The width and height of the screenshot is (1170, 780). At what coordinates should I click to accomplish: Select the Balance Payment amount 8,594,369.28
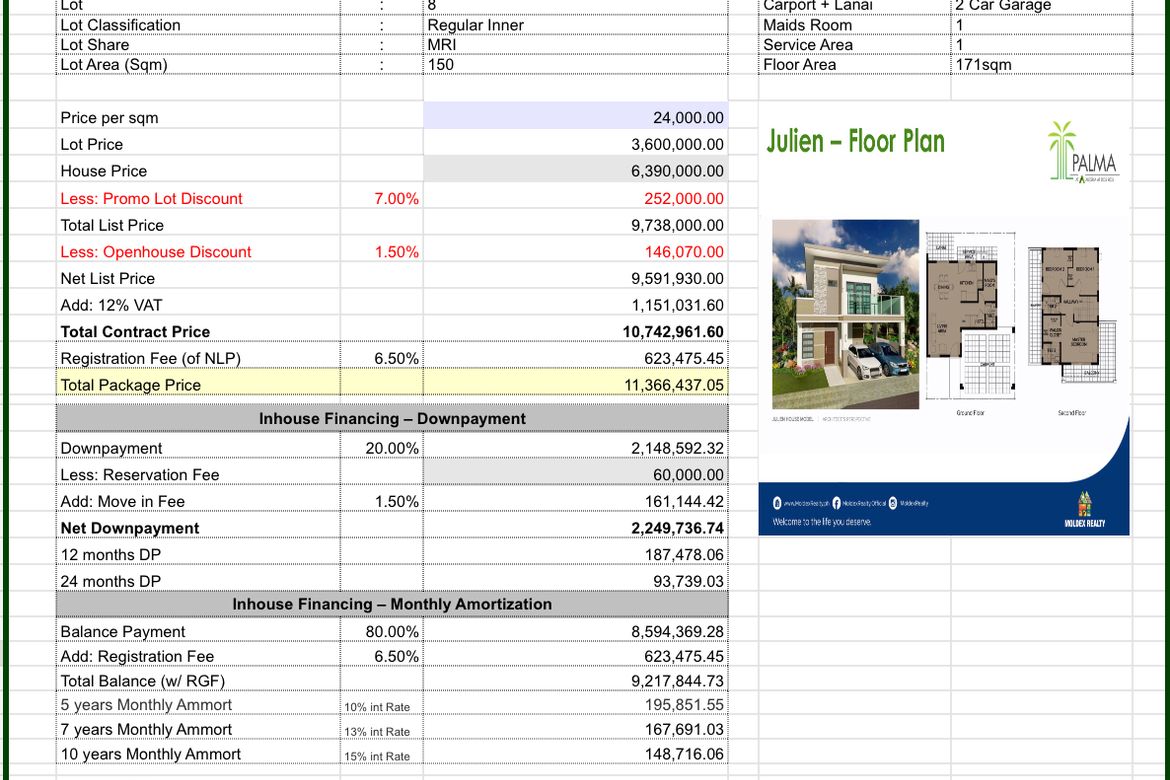(x=678, y=632)
